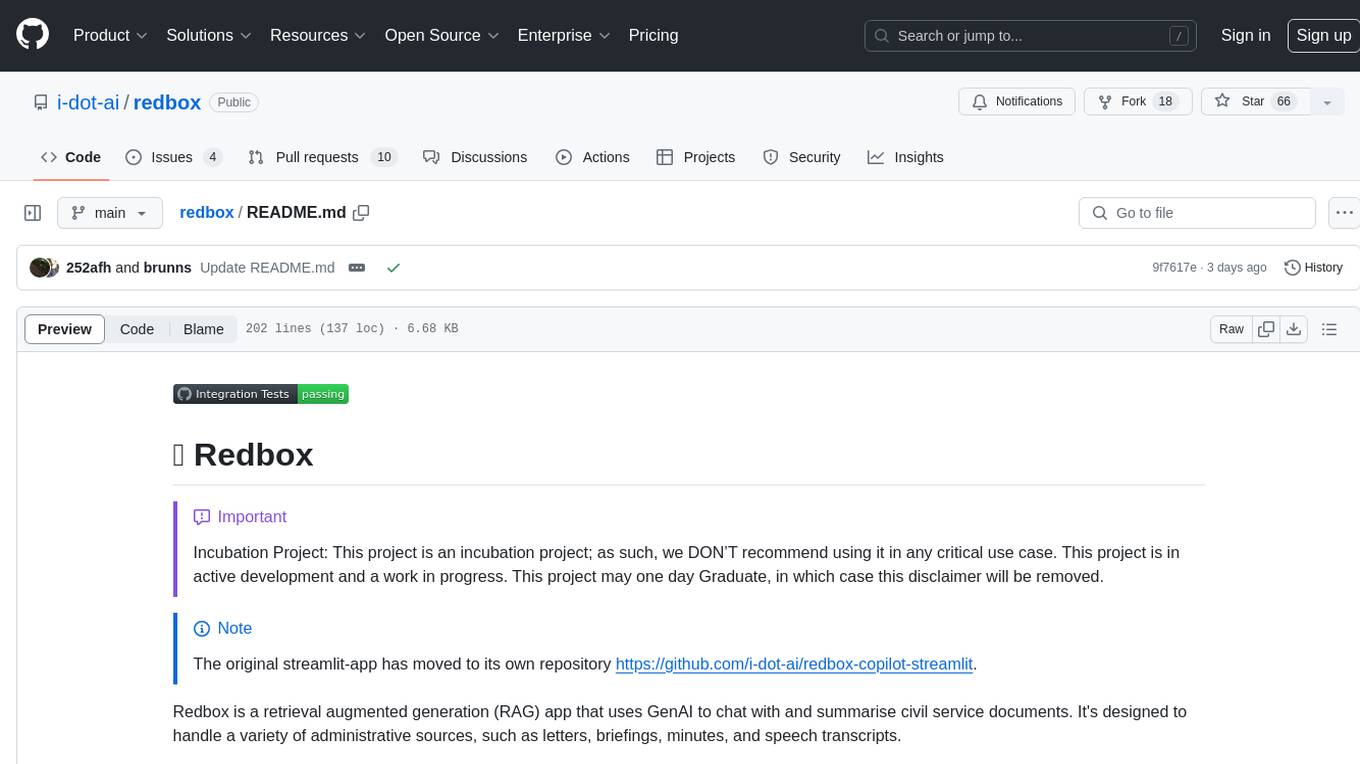Viewport: 1360px width, 764px height.
Task: Open the star lists dropdown arrow
Action: [x=1327, y=102]
